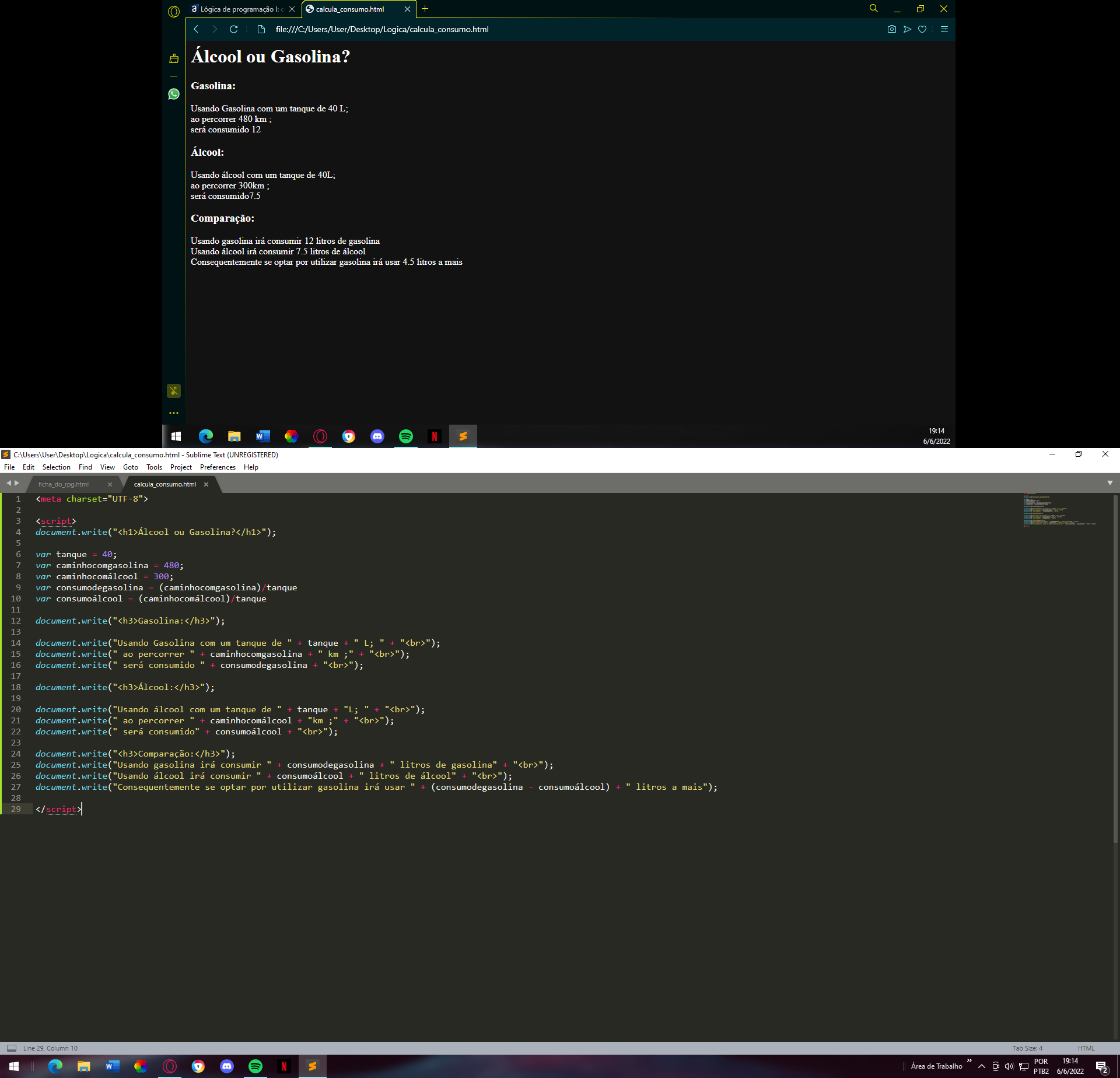Screen dimensions: 1120x1078
Task: Change HTML syntax from status bar
Action: pyautogui.click(x=1086, y=1048)
